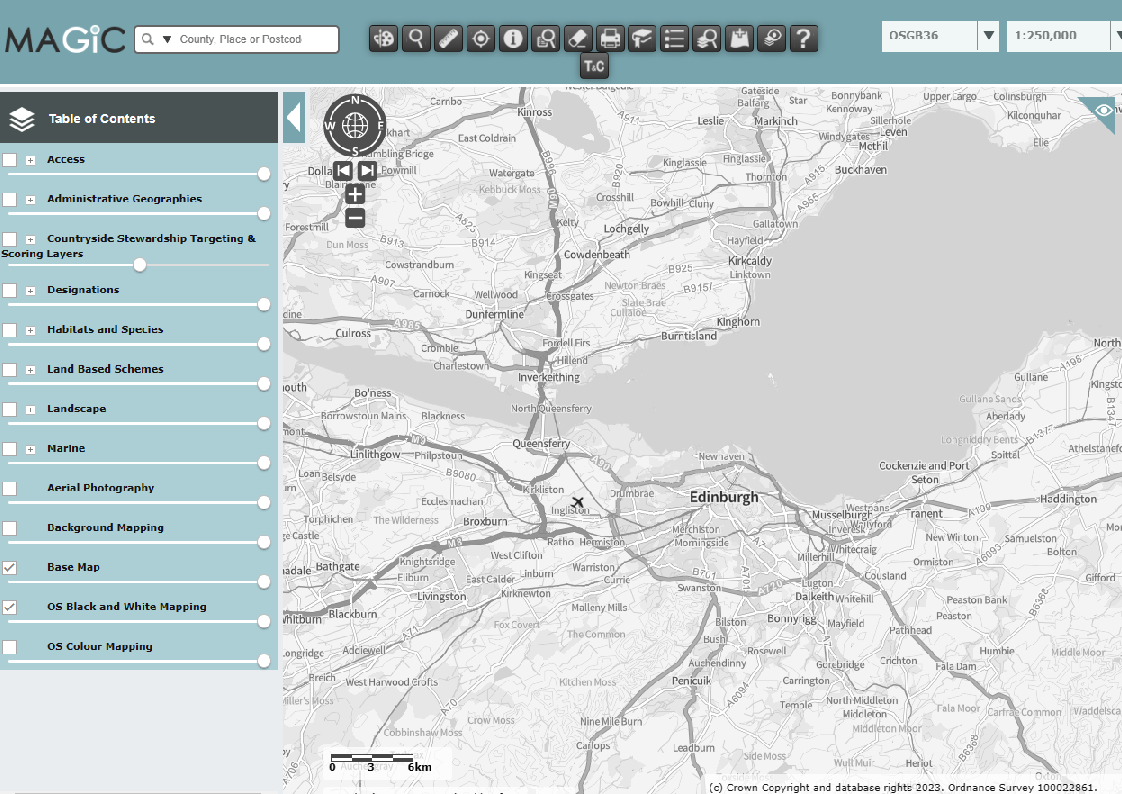The height and width of the screenshot is (794, 1122).
Task: Click the eraser clear tool
Action: click(x=578, y=39)
